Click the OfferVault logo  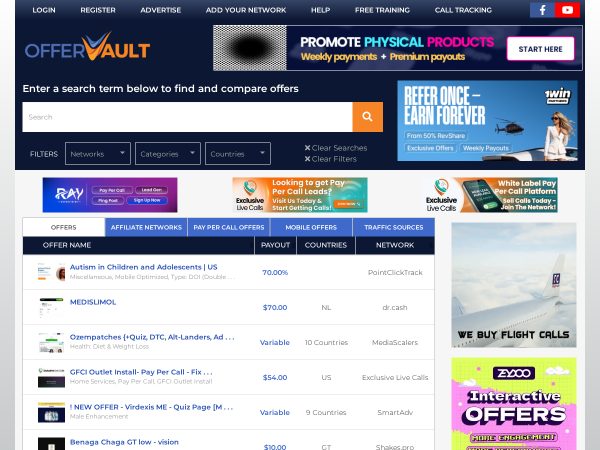point(87,47)
